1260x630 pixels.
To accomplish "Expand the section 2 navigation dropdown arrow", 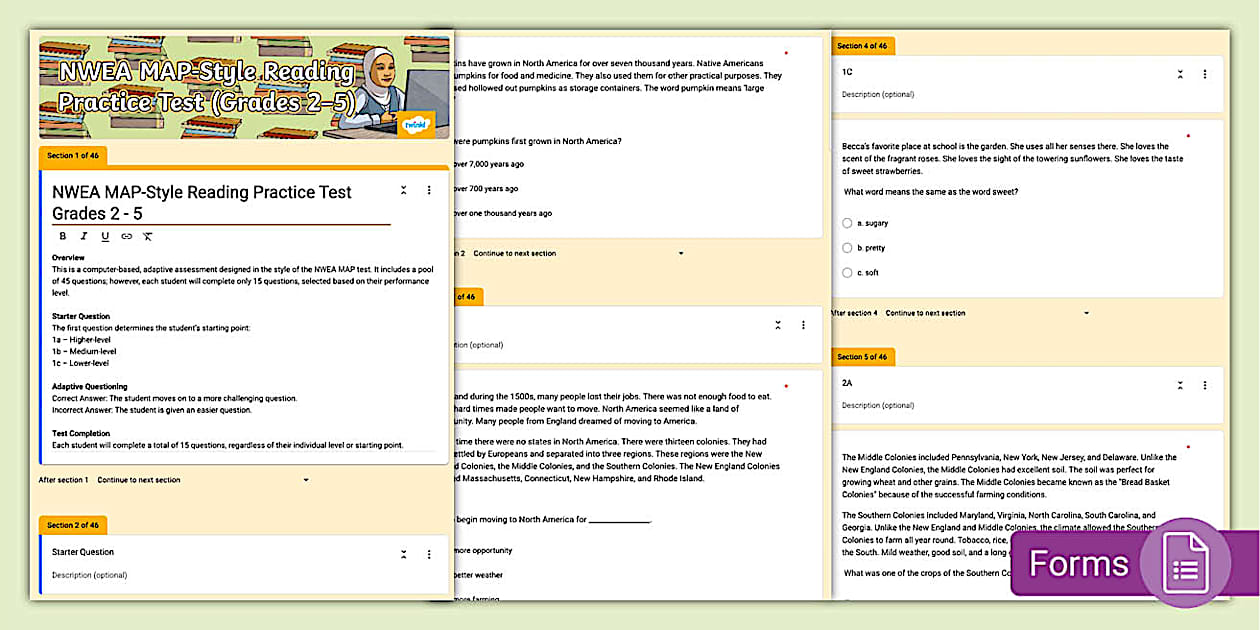I will (x=681, y=253).
